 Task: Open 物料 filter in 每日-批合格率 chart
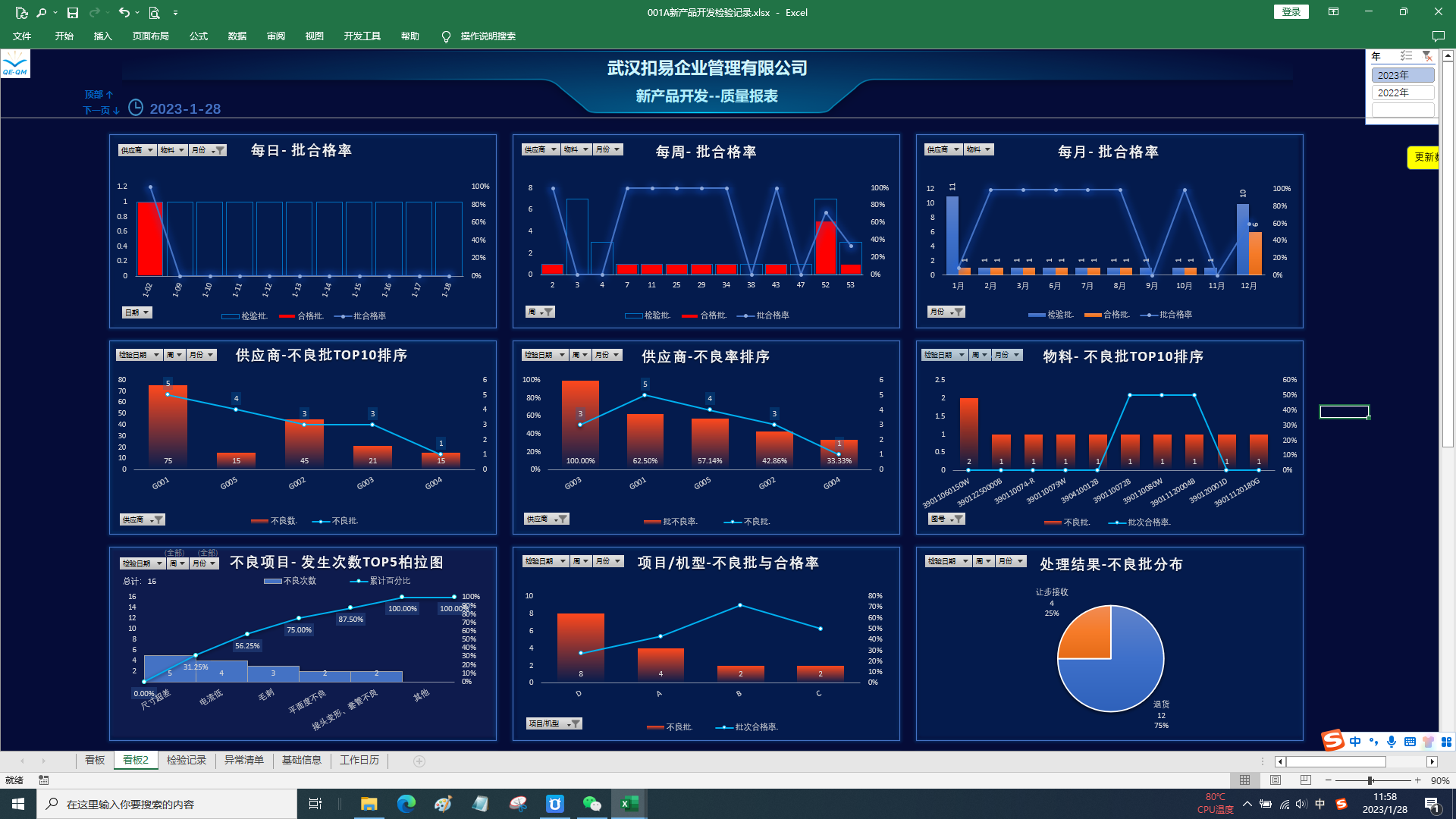click(x=172, y=150)
